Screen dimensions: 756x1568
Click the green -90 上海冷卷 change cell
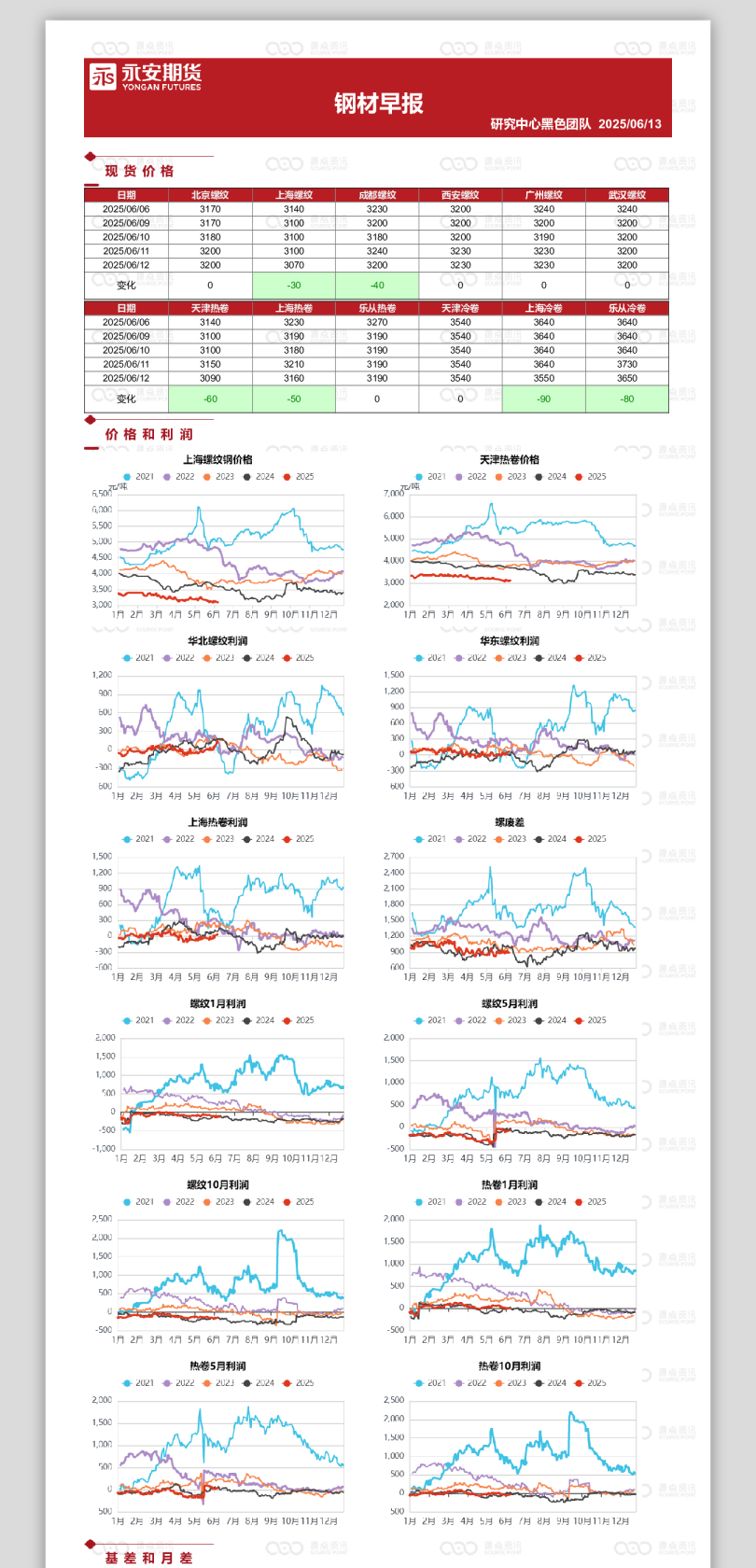(x=543, y=399)
